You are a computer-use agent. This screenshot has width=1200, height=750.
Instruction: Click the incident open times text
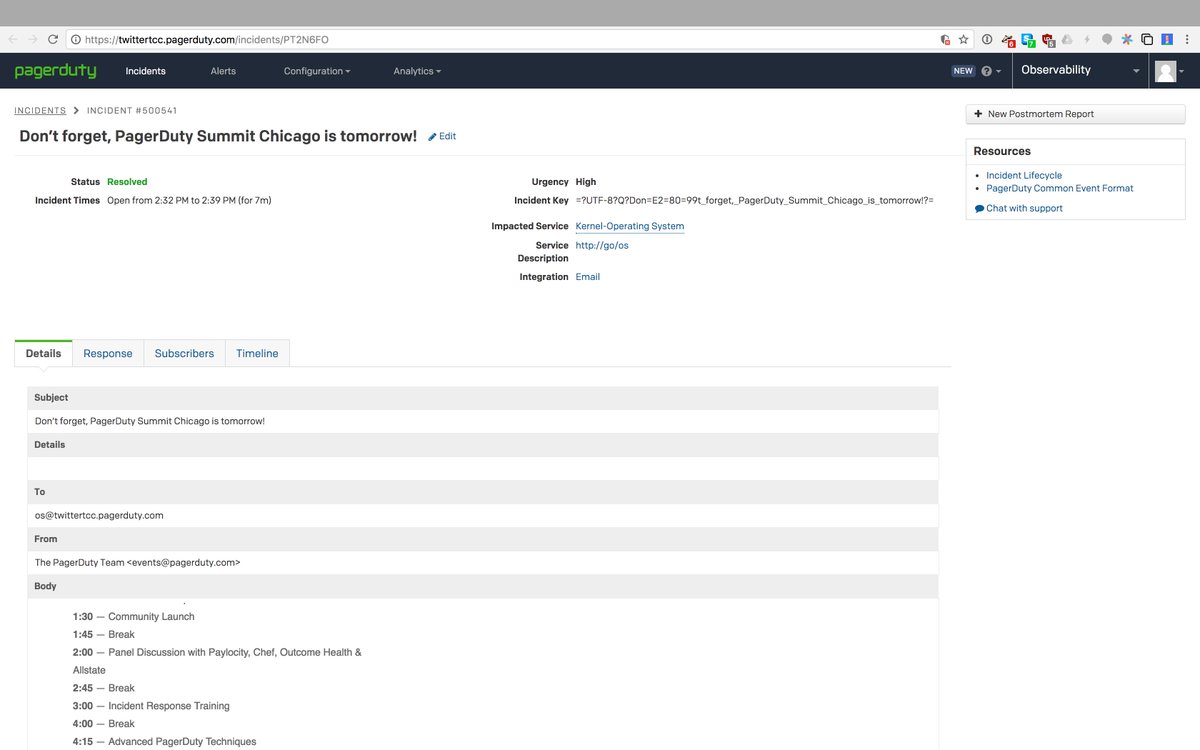pos(189,200)
